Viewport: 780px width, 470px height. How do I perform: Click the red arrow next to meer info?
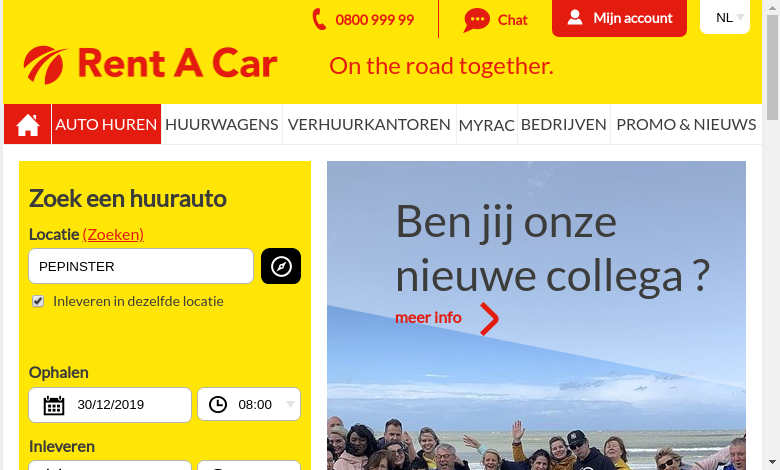pyautogui.click(x=489, y=319)
